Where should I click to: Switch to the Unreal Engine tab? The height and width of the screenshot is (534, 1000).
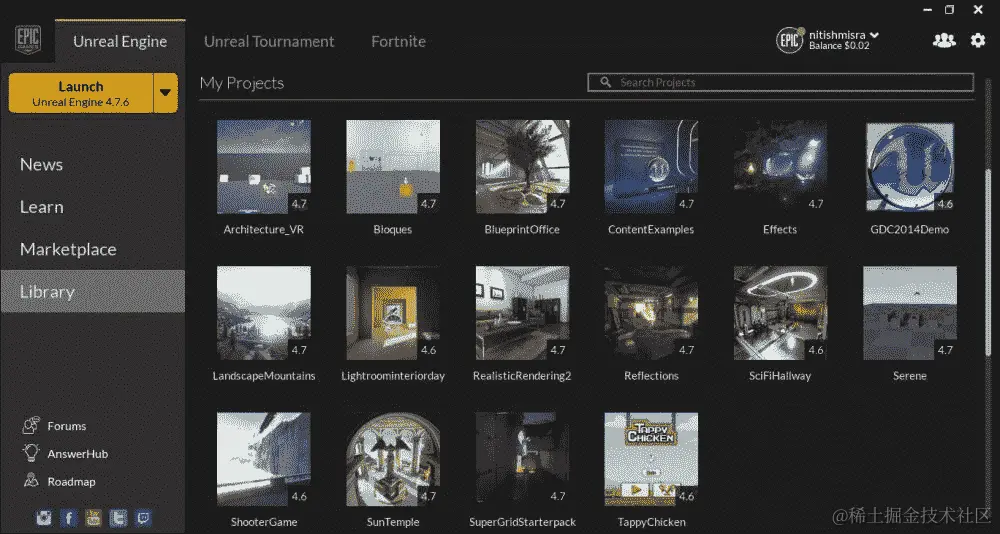pos(120,41)
